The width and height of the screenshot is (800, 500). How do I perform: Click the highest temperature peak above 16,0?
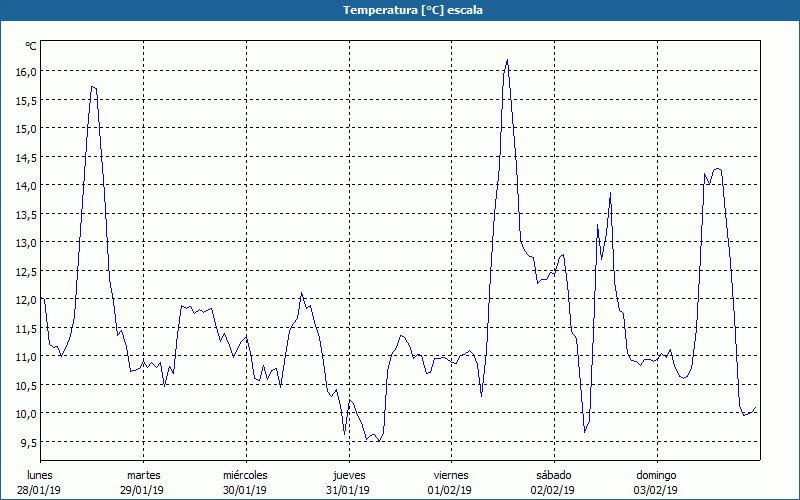point(507,60)
